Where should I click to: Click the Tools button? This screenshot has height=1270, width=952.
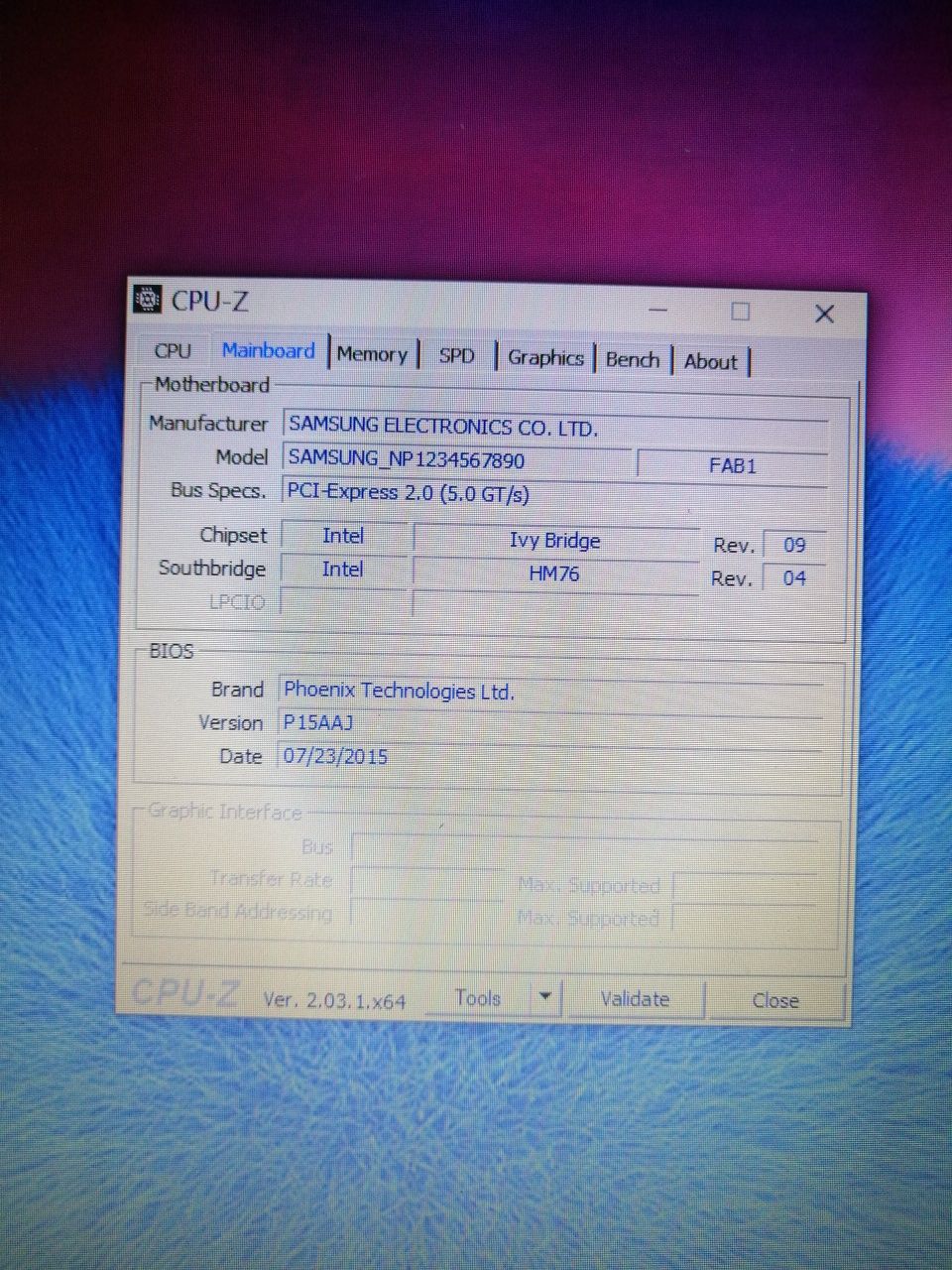pyautogui.click(x=478, y=998)
